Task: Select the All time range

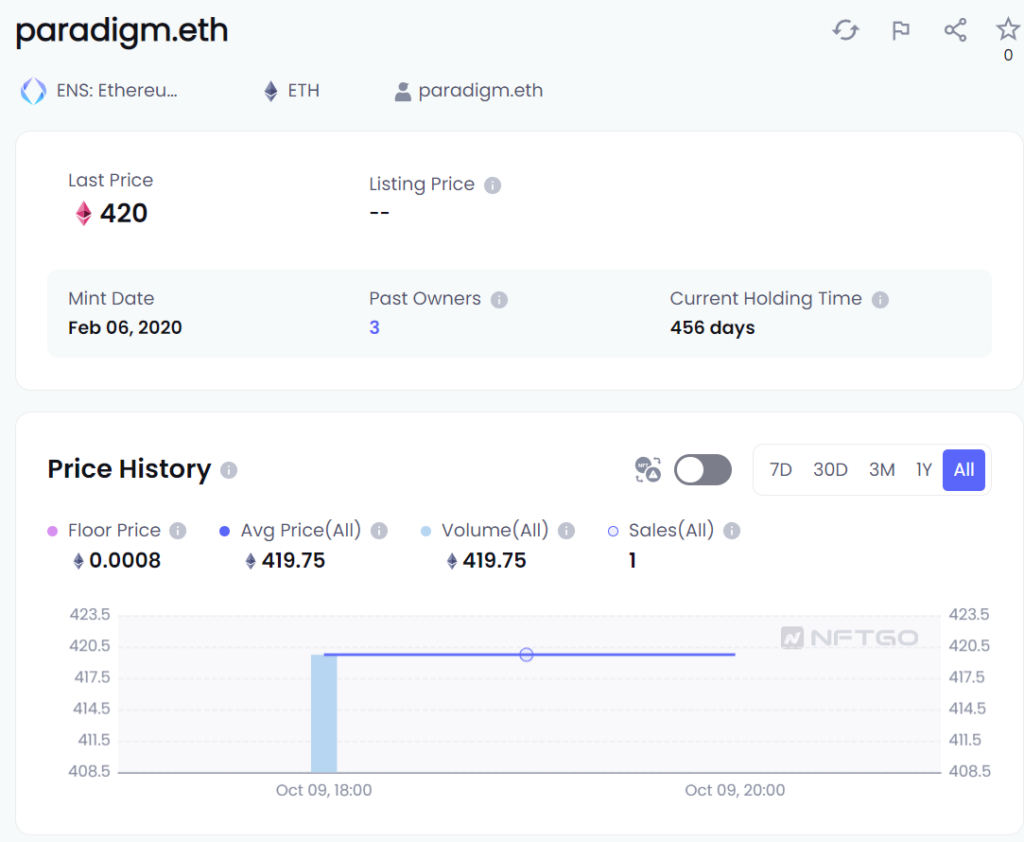Action: (963, 470)
